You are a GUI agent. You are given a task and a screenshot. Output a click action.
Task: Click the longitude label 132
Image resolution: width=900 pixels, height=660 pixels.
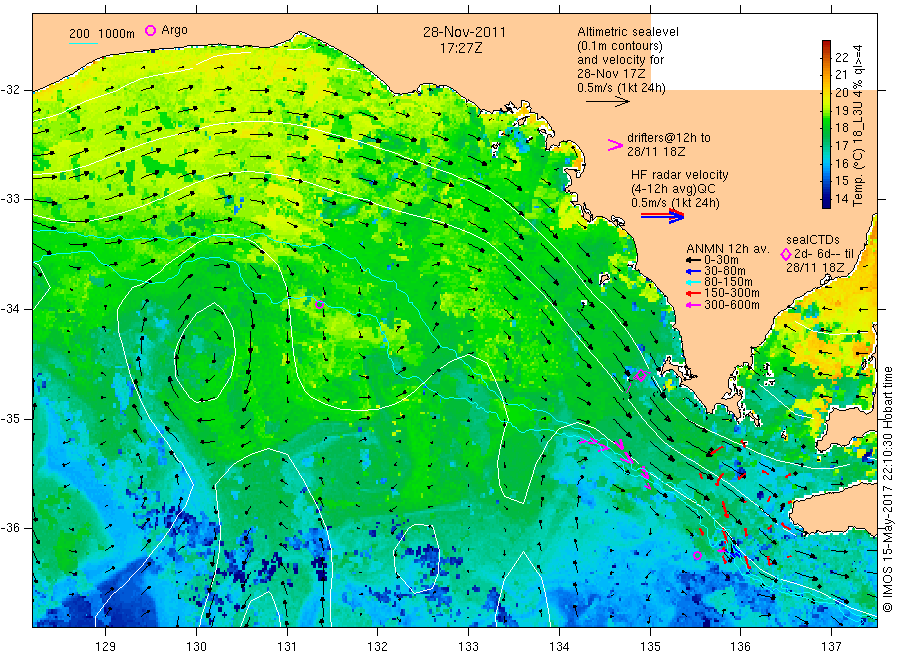pos(378,647)
